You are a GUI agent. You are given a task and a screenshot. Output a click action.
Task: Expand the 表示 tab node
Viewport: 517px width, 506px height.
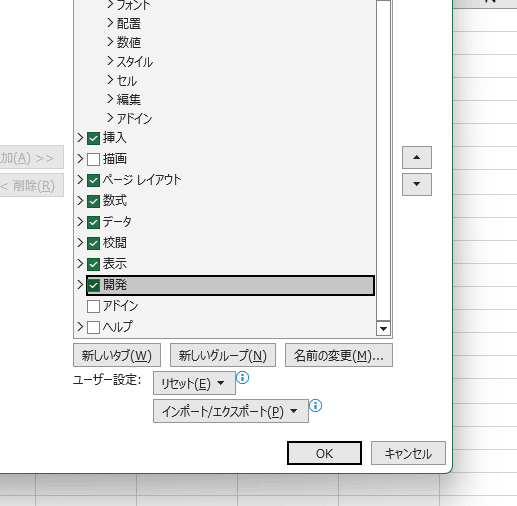[80, 264]
